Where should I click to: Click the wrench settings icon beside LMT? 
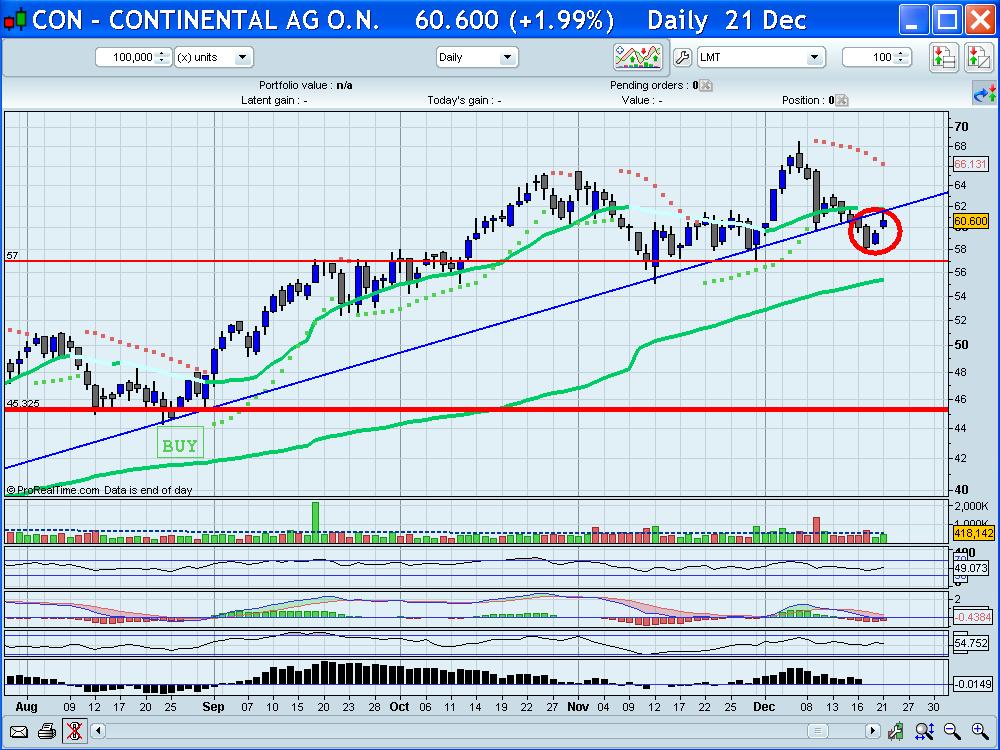(682, 57)
